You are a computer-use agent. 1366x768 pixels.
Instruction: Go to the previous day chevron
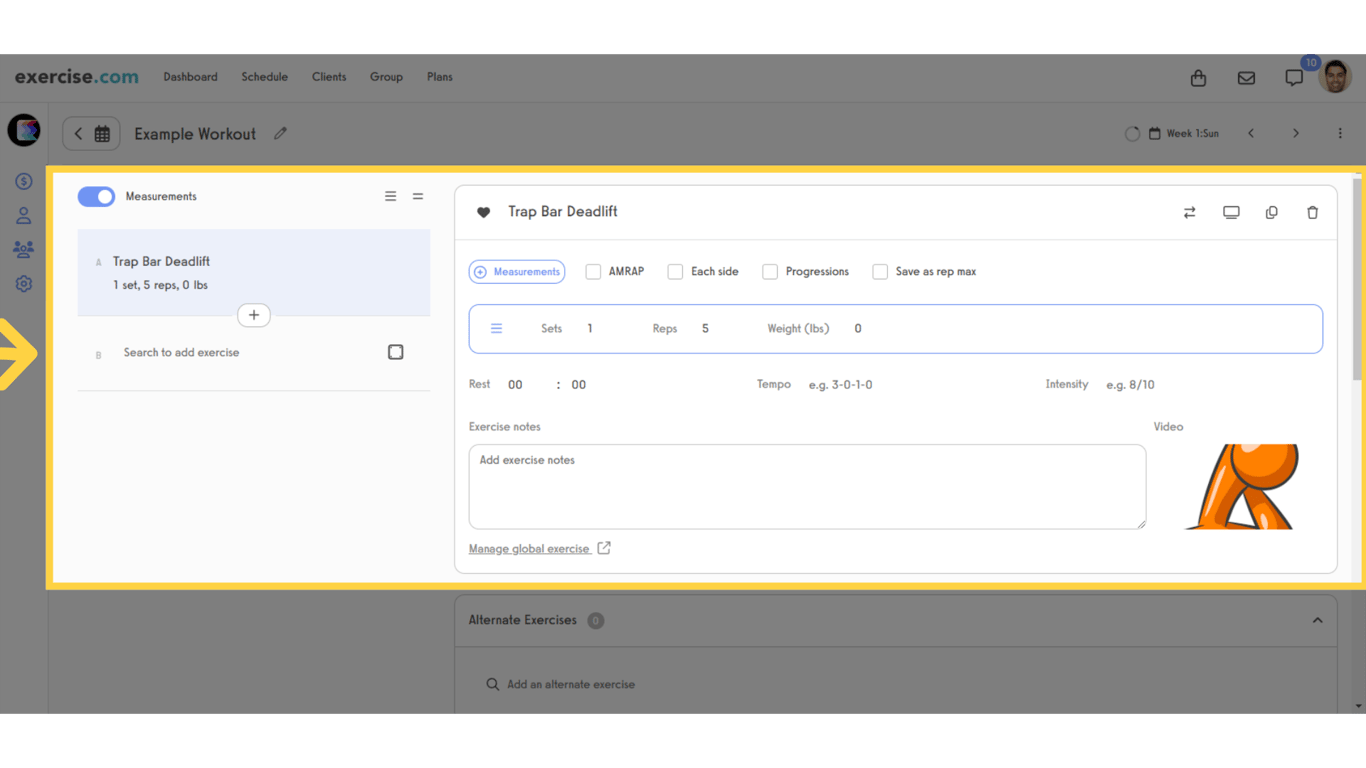pyautogui.click(x=1251, y=133)
